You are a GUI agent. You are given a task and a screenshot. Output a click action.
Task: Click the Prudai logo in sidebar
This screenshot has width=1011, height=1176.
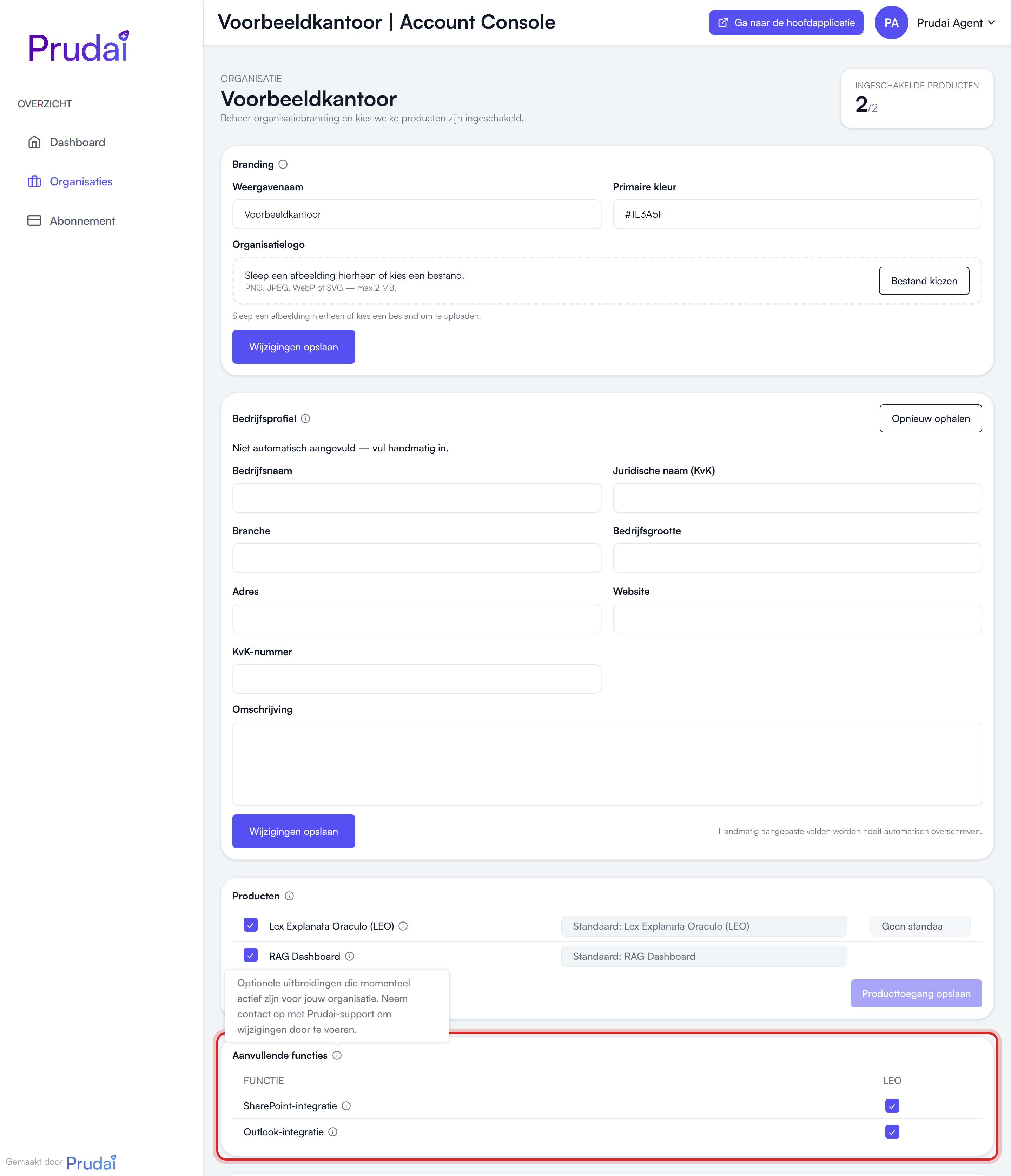click(x=79, y=47)
